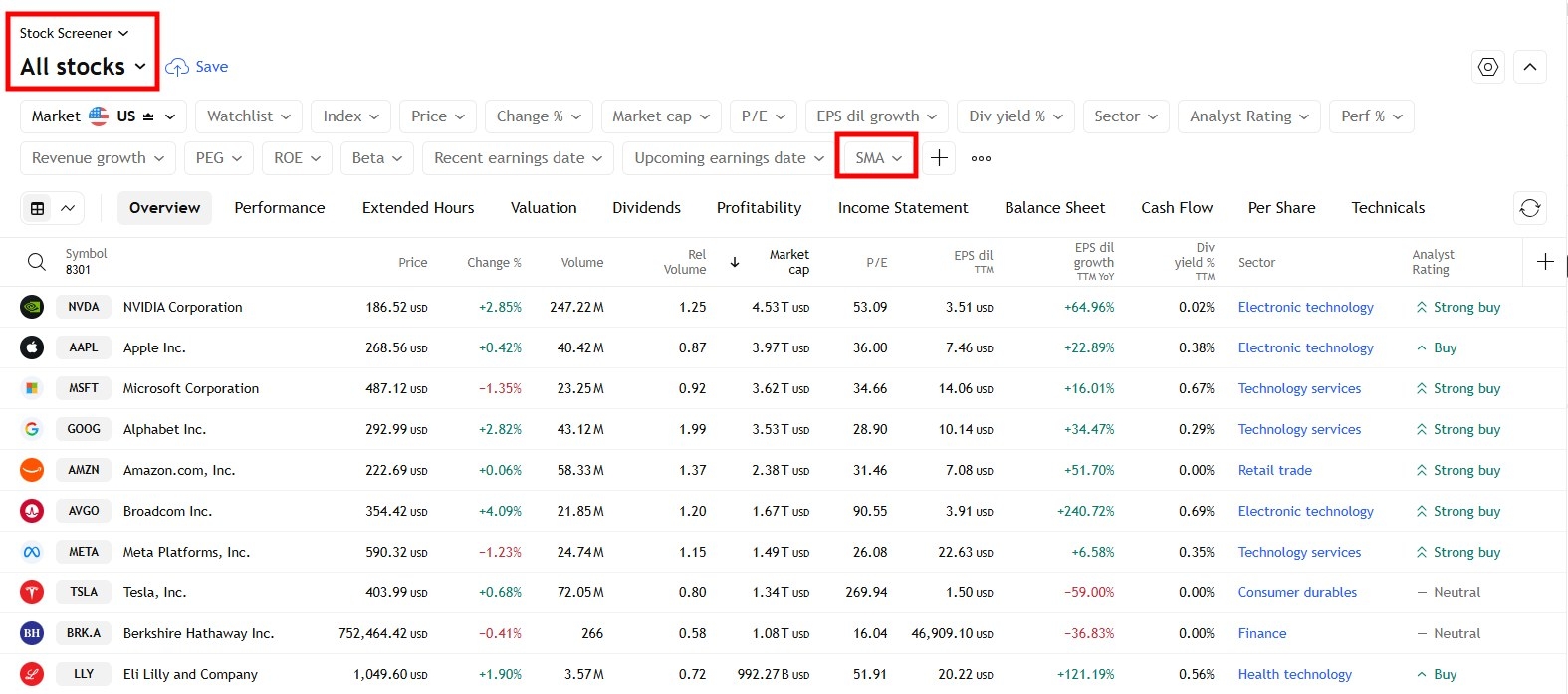Click the symbol search magnifier icon

point(37,262)
